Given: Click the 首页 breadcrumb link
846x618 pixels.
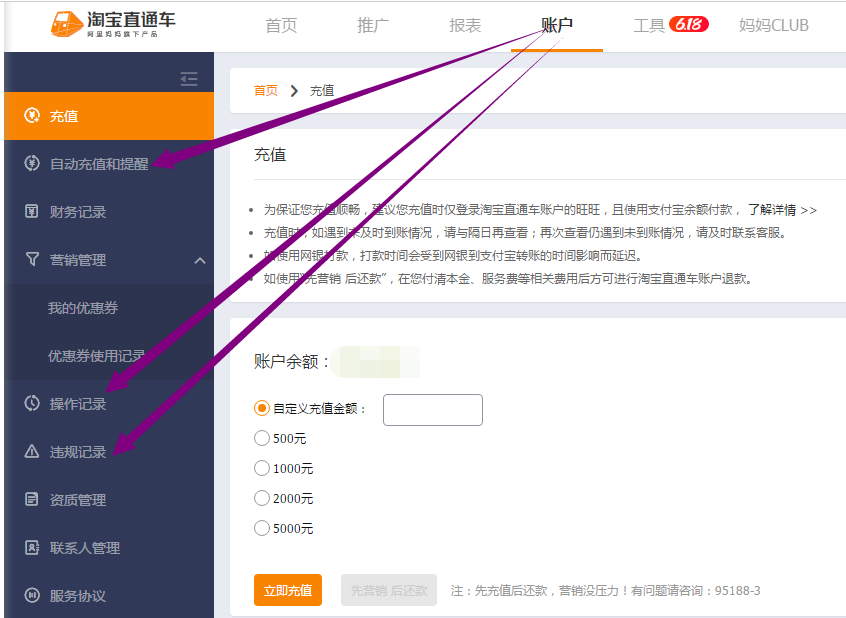Looking at the screenshot, I should tap(266, 91).
